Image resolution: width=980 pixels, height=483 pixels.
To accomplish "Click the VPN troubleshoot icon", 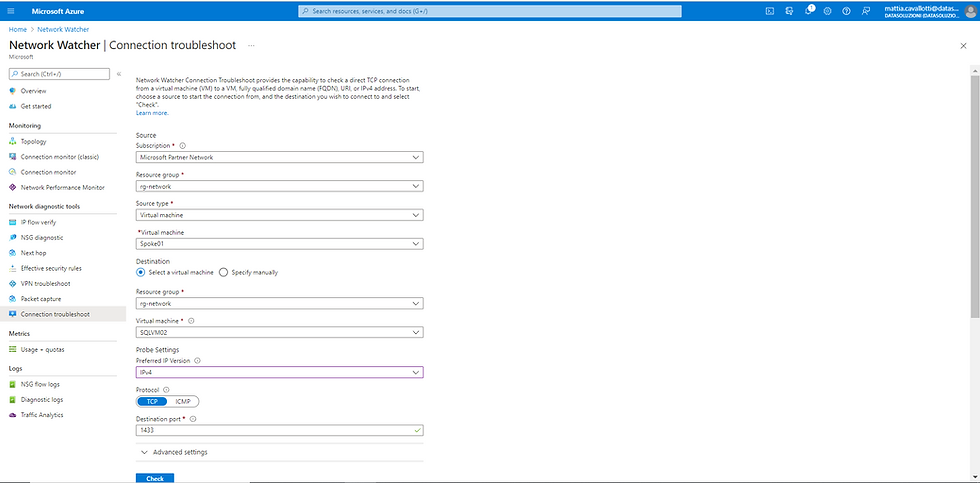I will click(12, 284).
